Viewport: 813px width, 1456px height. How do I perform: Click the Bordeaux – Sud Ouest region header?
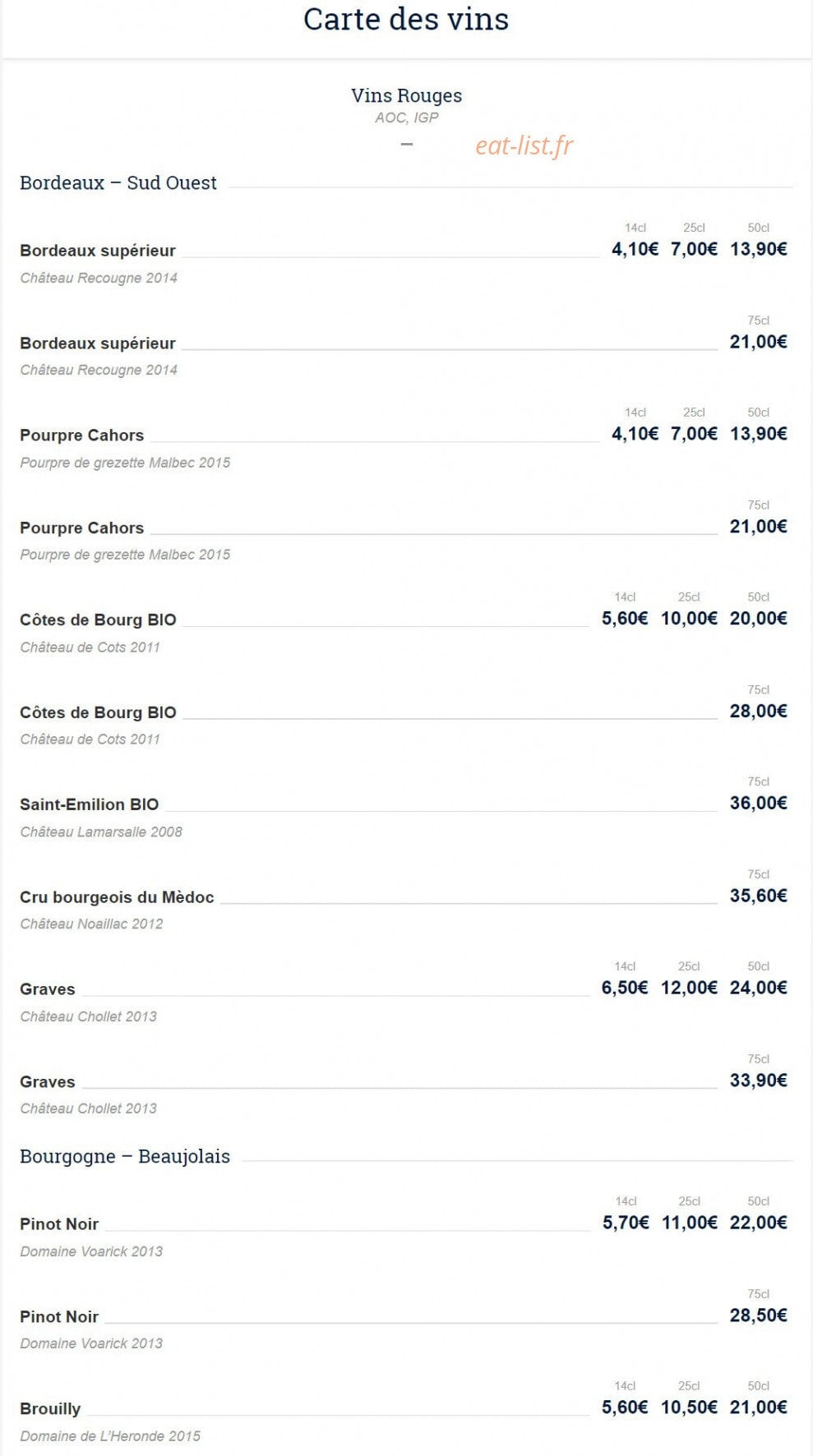118,182
